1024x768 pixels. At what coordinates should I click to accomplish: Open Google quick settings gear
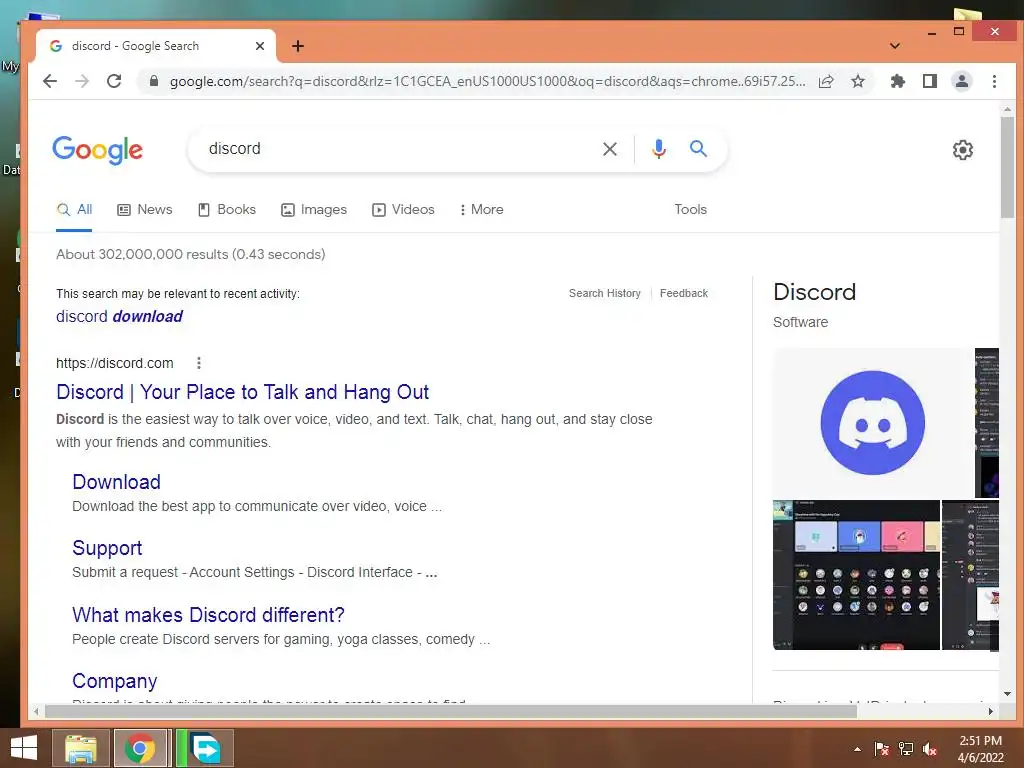pos(963,150)
